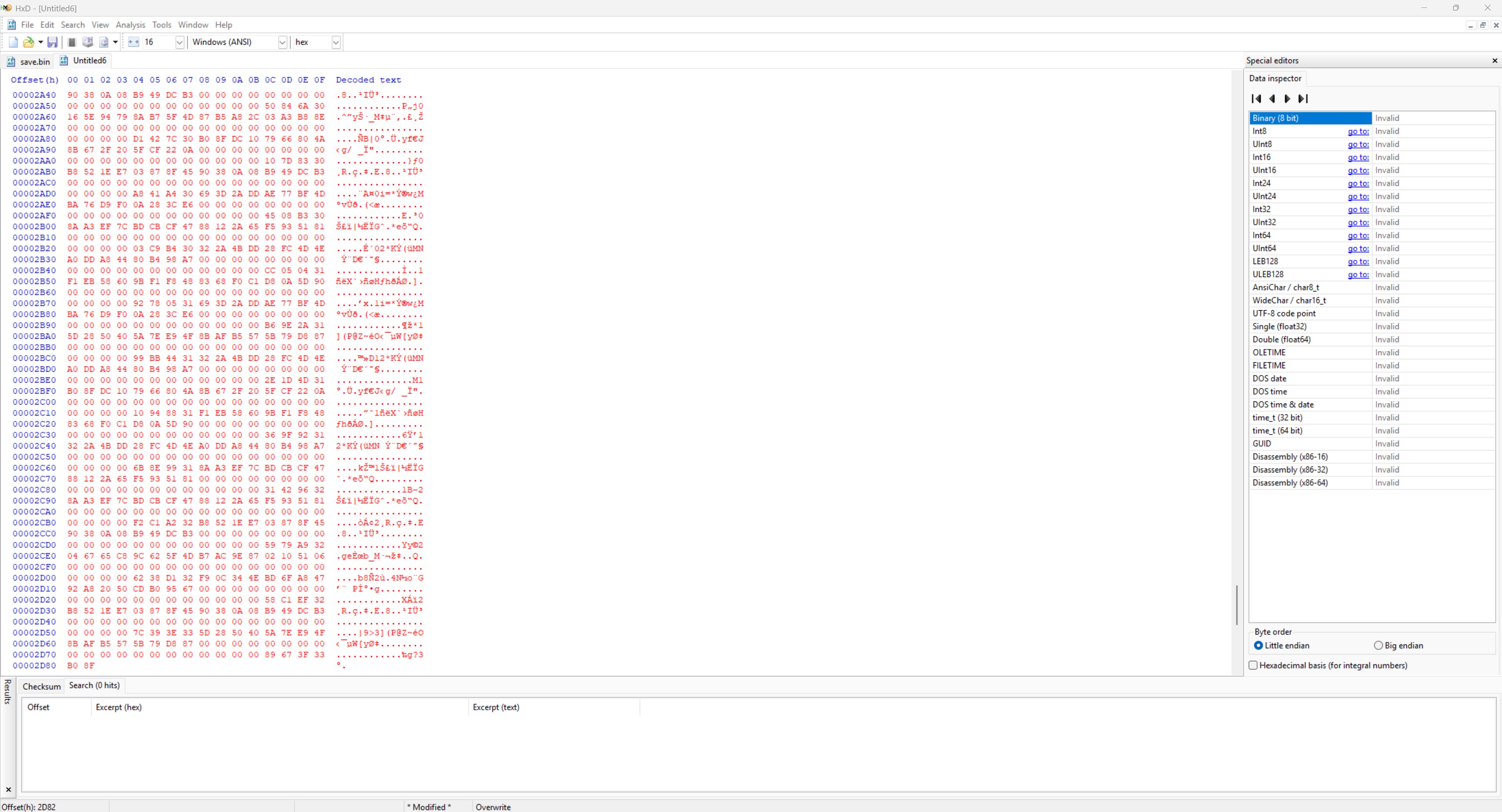Click the UInt8 go to link
Viewport: 1502px width, 812px height.
[1358, 144]
